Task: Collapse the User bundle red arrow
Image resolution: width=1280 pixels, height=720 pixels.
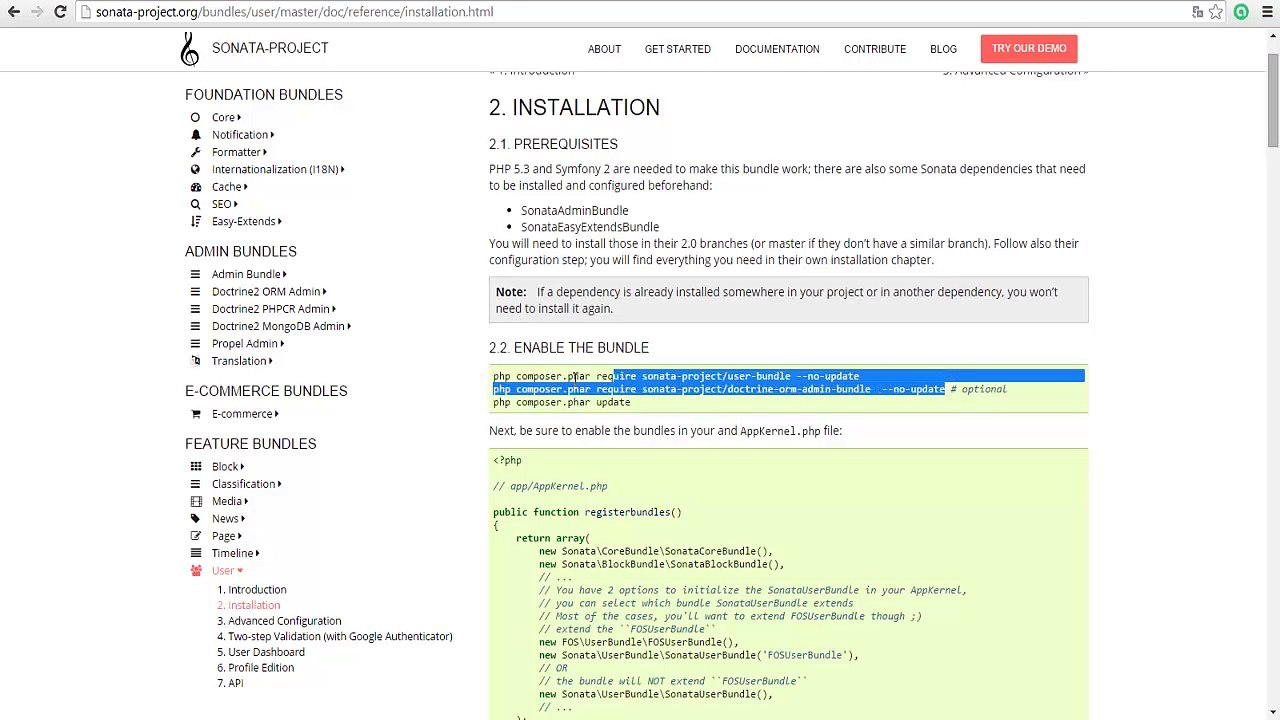Action: [x=240, y=571]
